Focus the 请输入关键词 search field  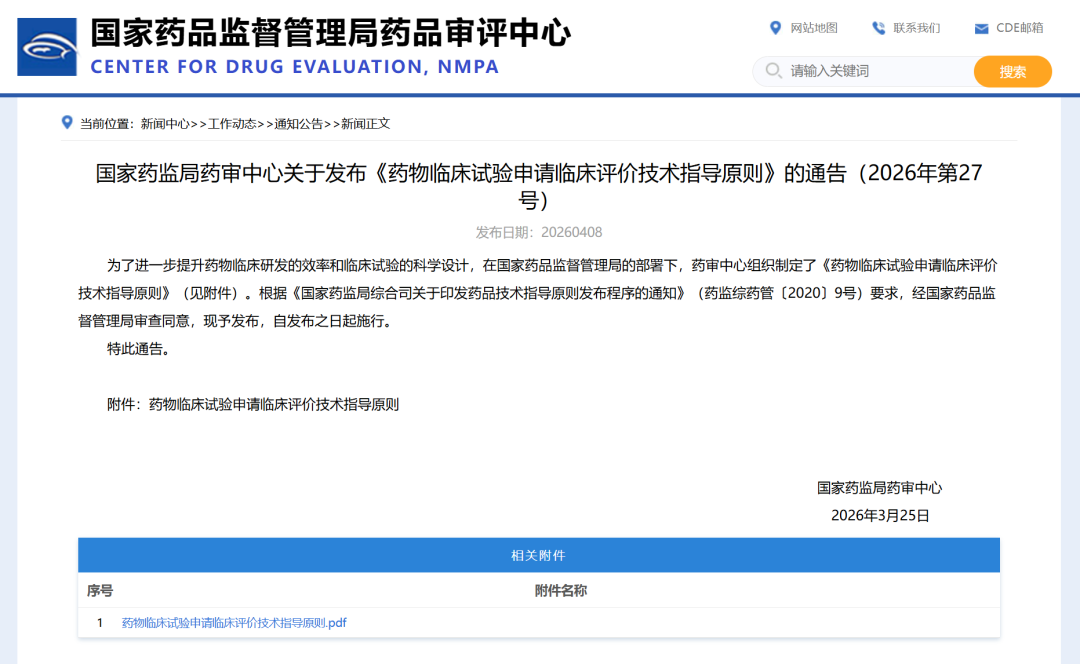tap(870, 71)
